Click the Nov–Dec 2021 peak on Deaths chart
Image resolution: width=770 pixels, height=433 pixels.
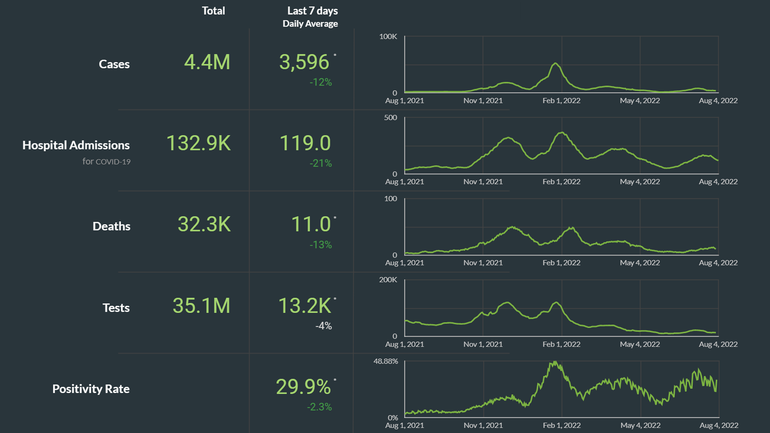[514, 228]
